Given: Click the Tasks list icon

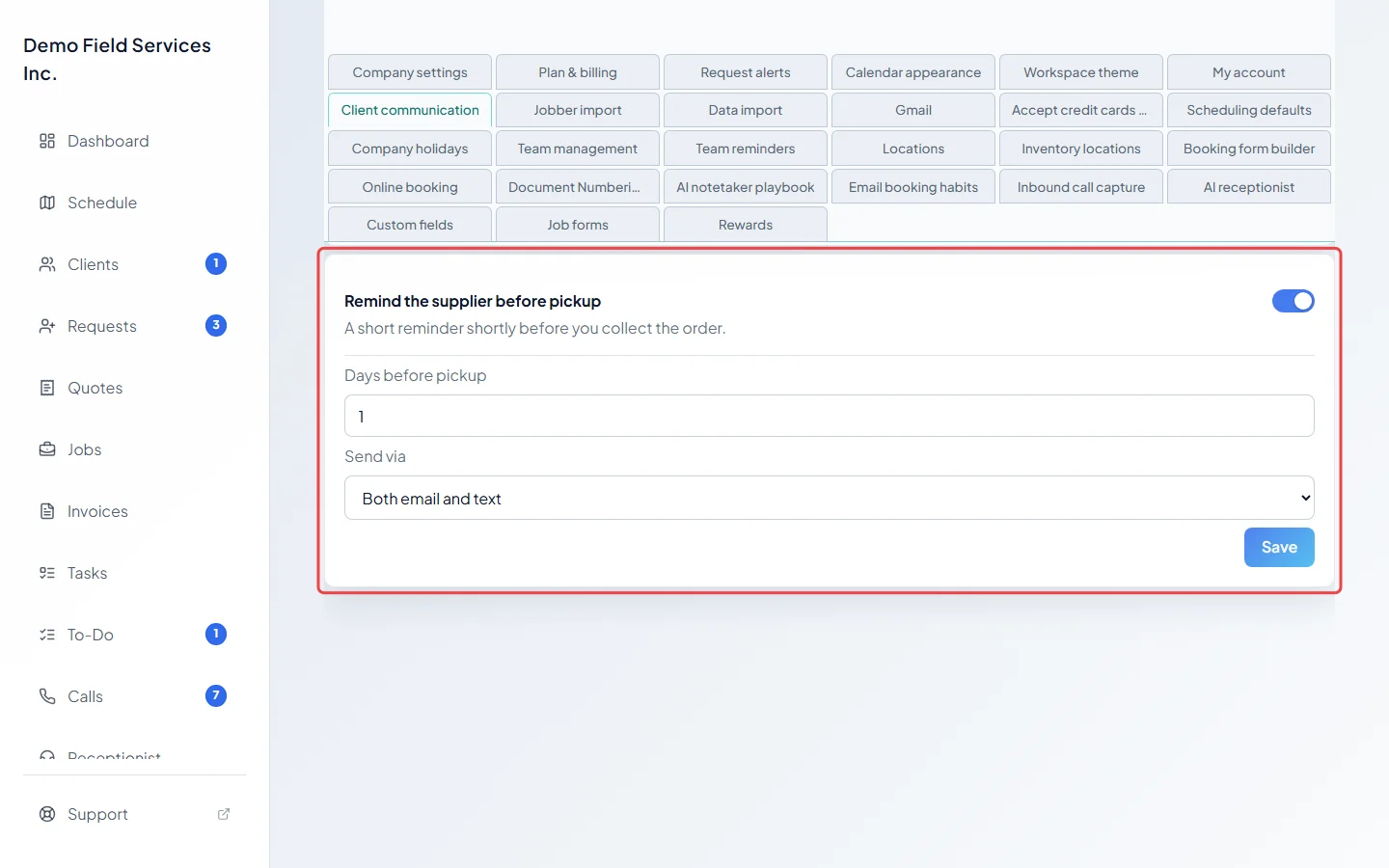Looking at the screenshot, I should point(47,573).
